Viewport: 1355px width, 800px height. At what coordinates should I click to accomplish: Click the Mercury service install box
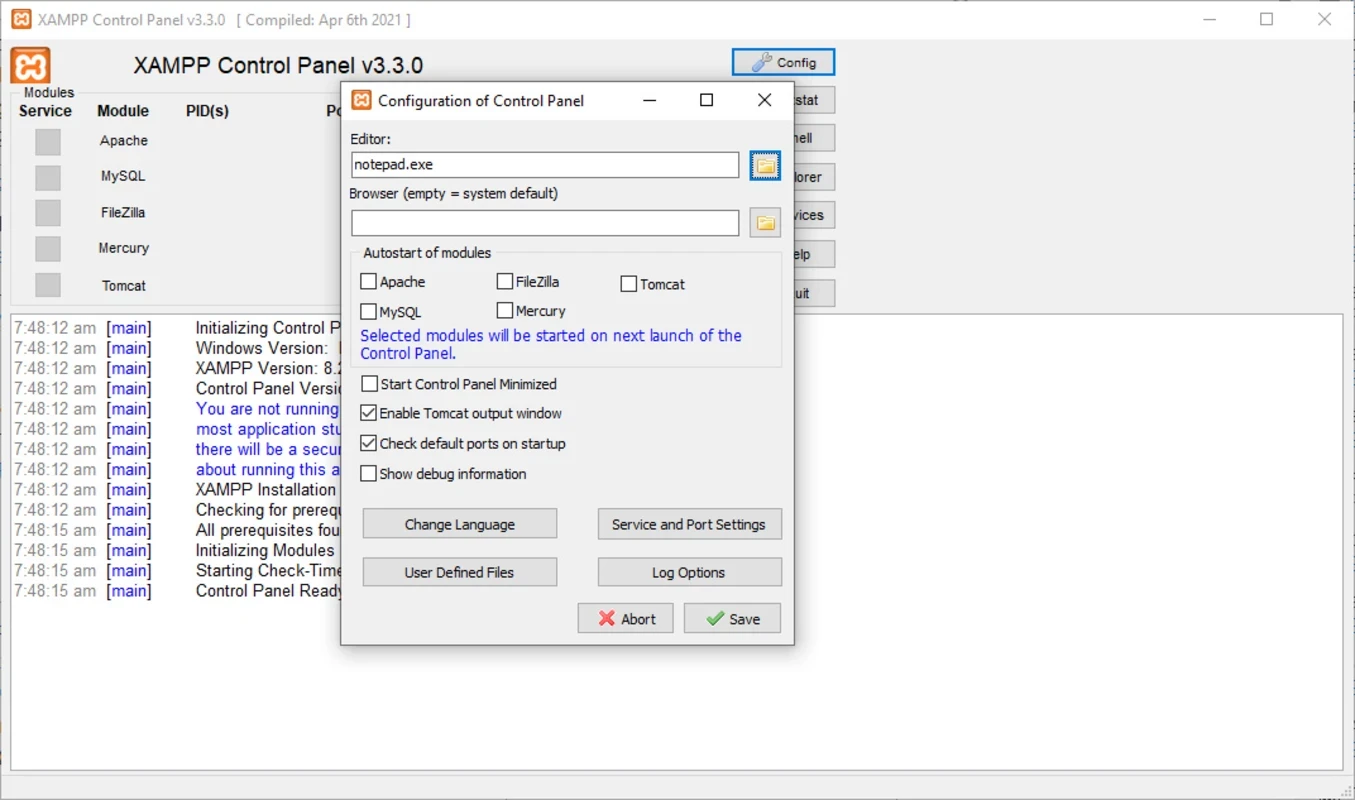[48, 249]
